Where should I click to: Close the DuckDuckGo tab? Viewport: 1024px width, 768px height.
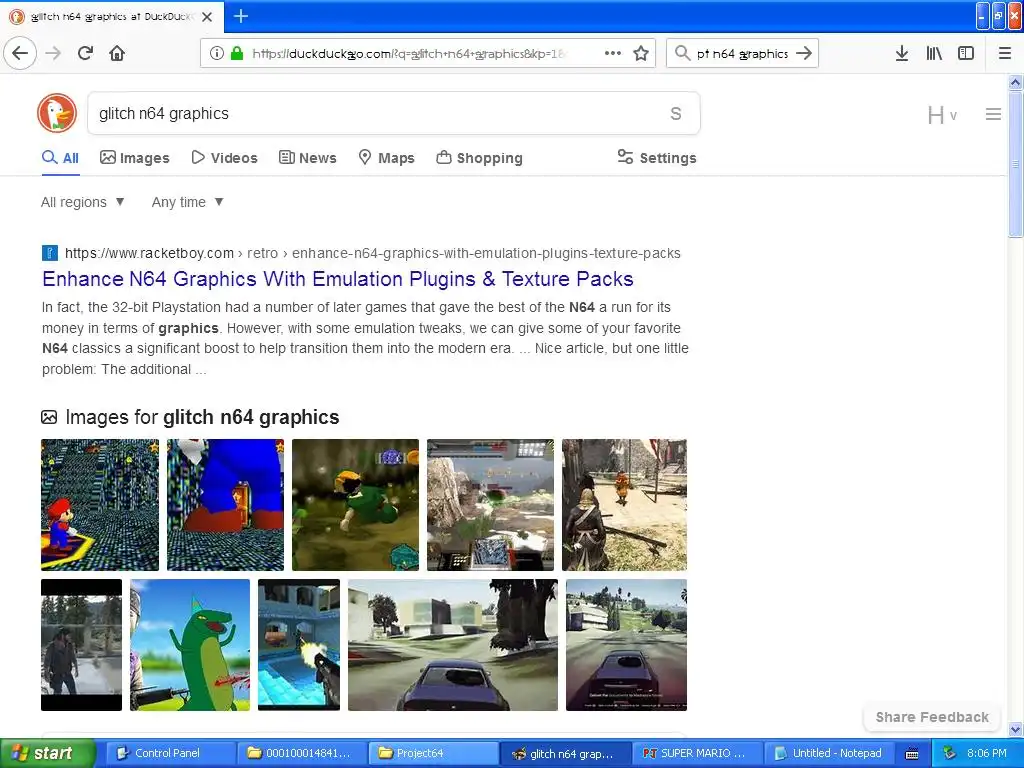click(207, 16)
